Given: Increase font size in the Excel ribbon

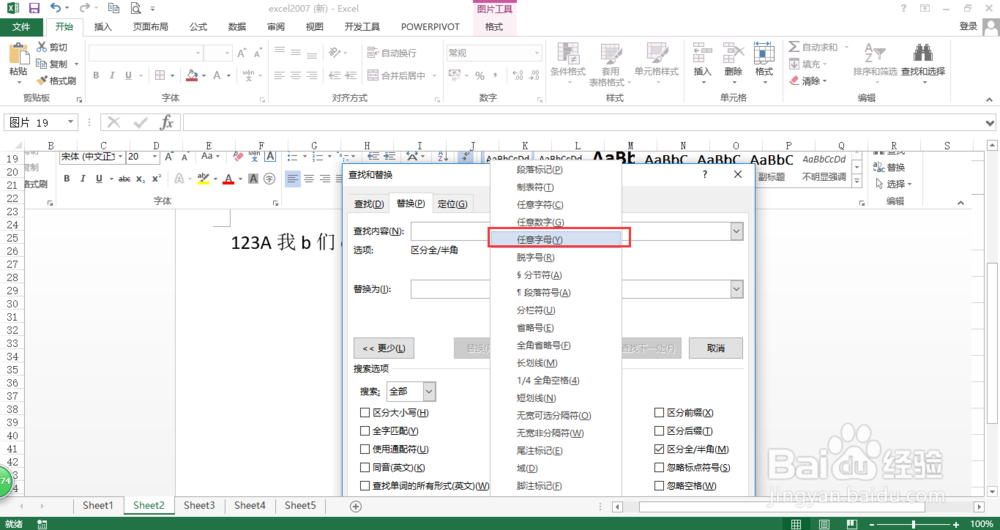Looking at the screenshot, I should [x=242, y=53].
